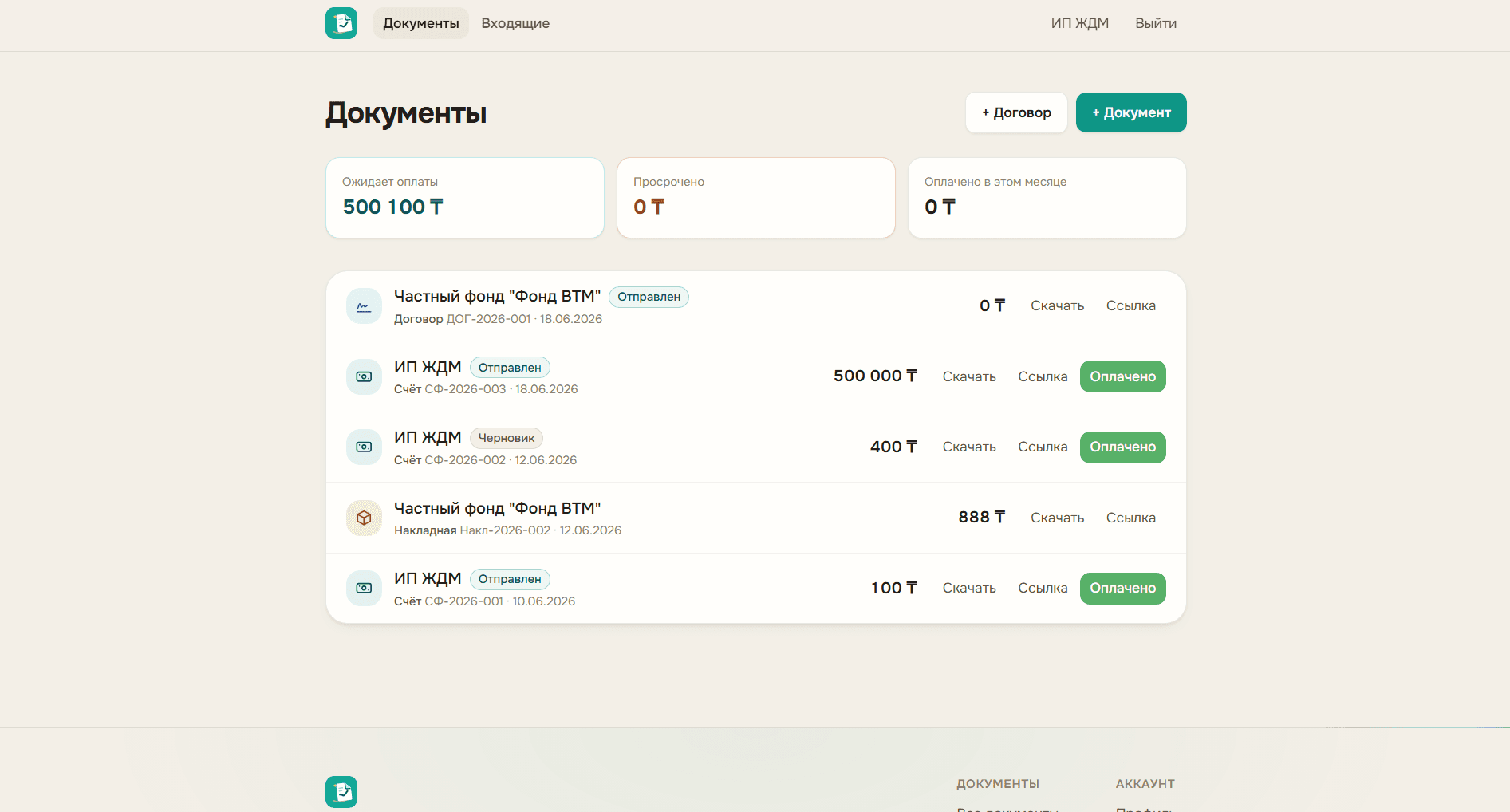Click the Документы page heading
Viewport: 1510px width, 812px height.
tap(406, 113)
